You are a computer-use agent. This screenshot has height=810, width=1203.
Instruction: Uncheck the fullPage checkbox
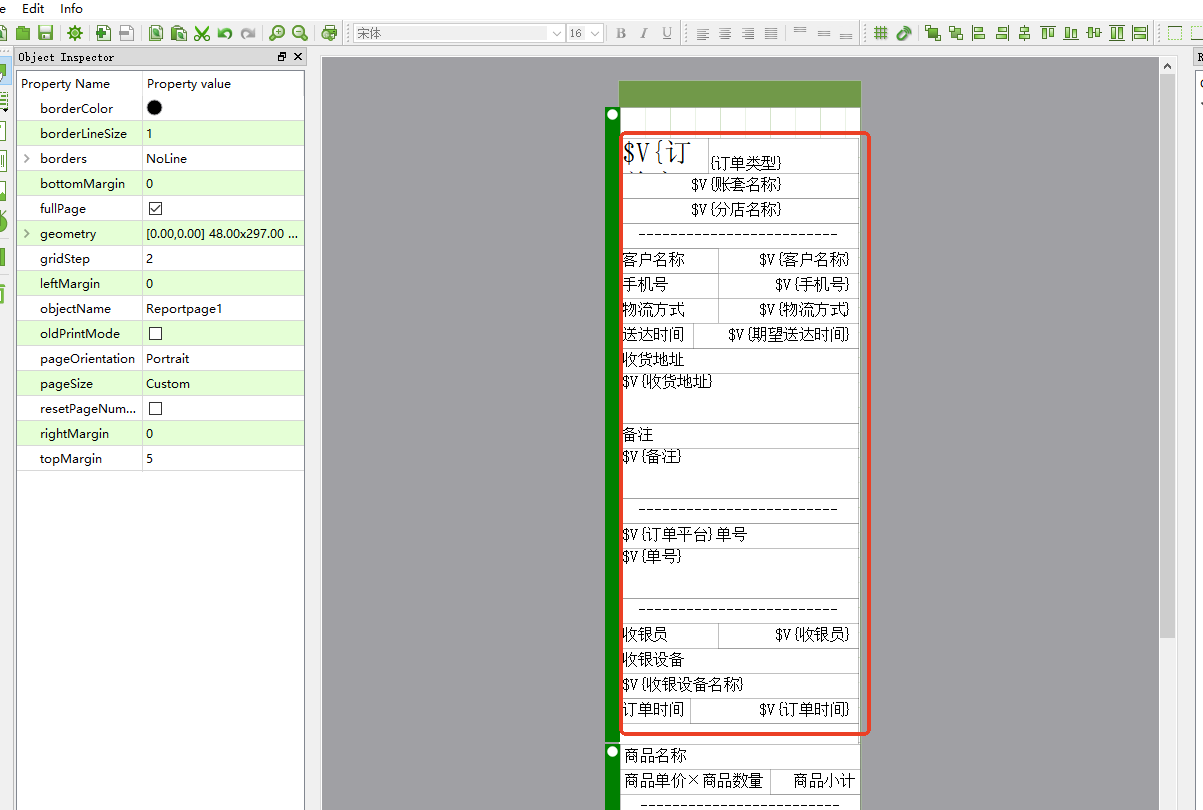155,209
